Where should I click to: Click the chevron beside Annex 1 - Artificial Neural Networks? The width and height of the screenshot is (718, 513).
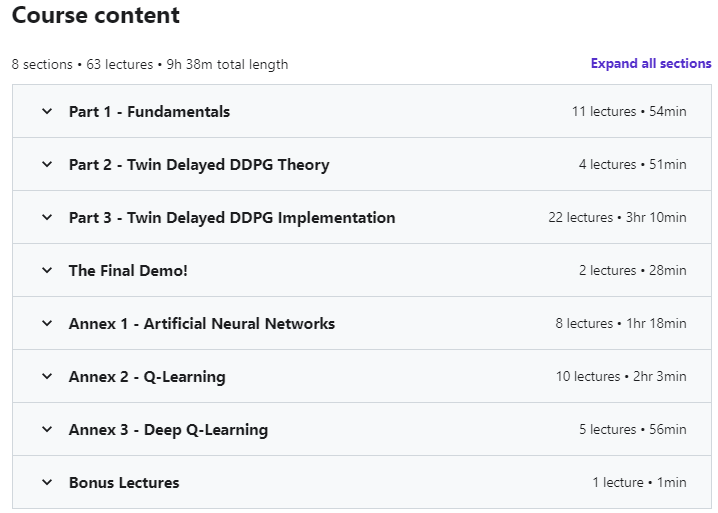click(47, 324)
